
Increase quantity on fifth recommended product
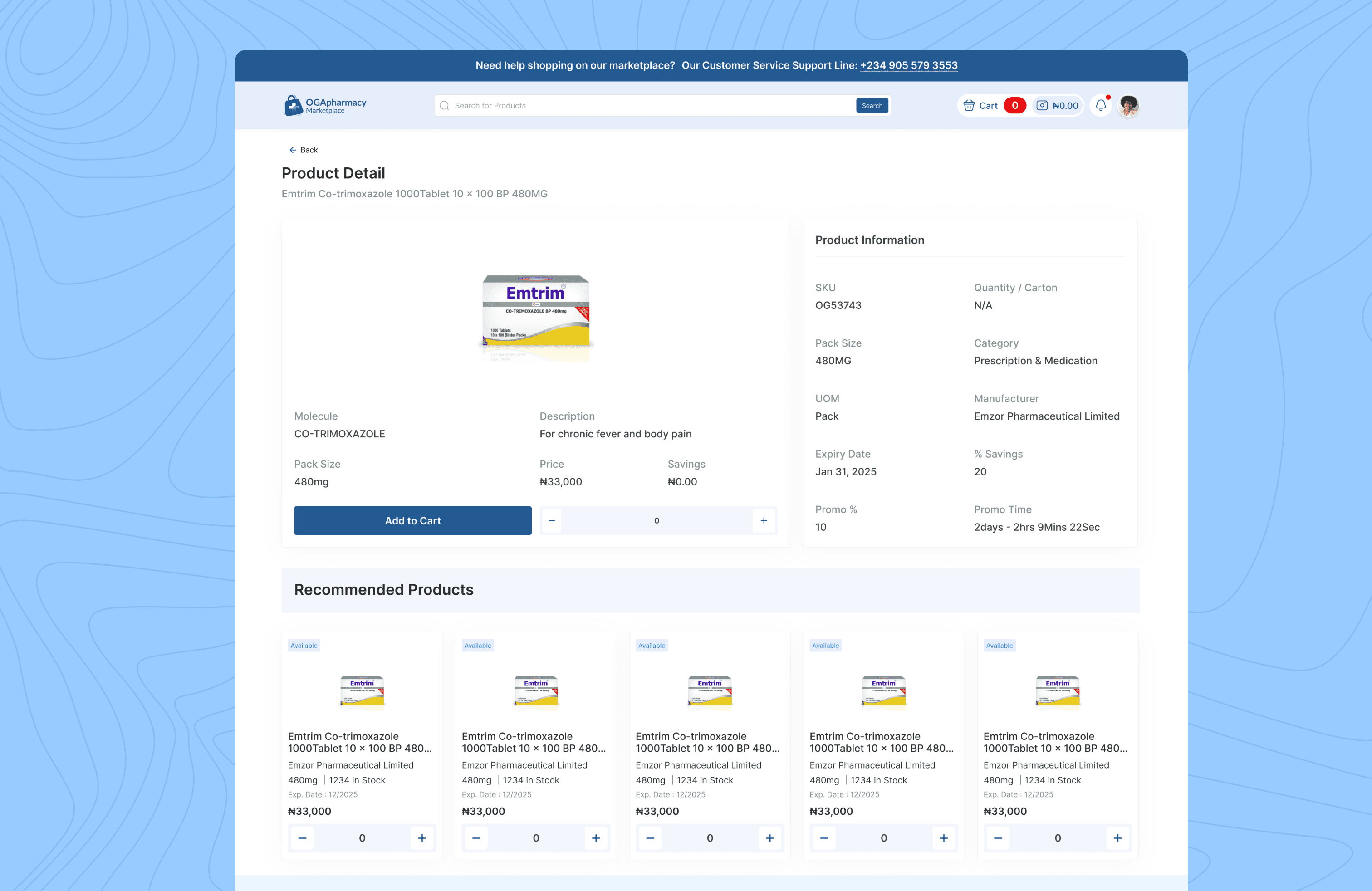[1118, 838]
